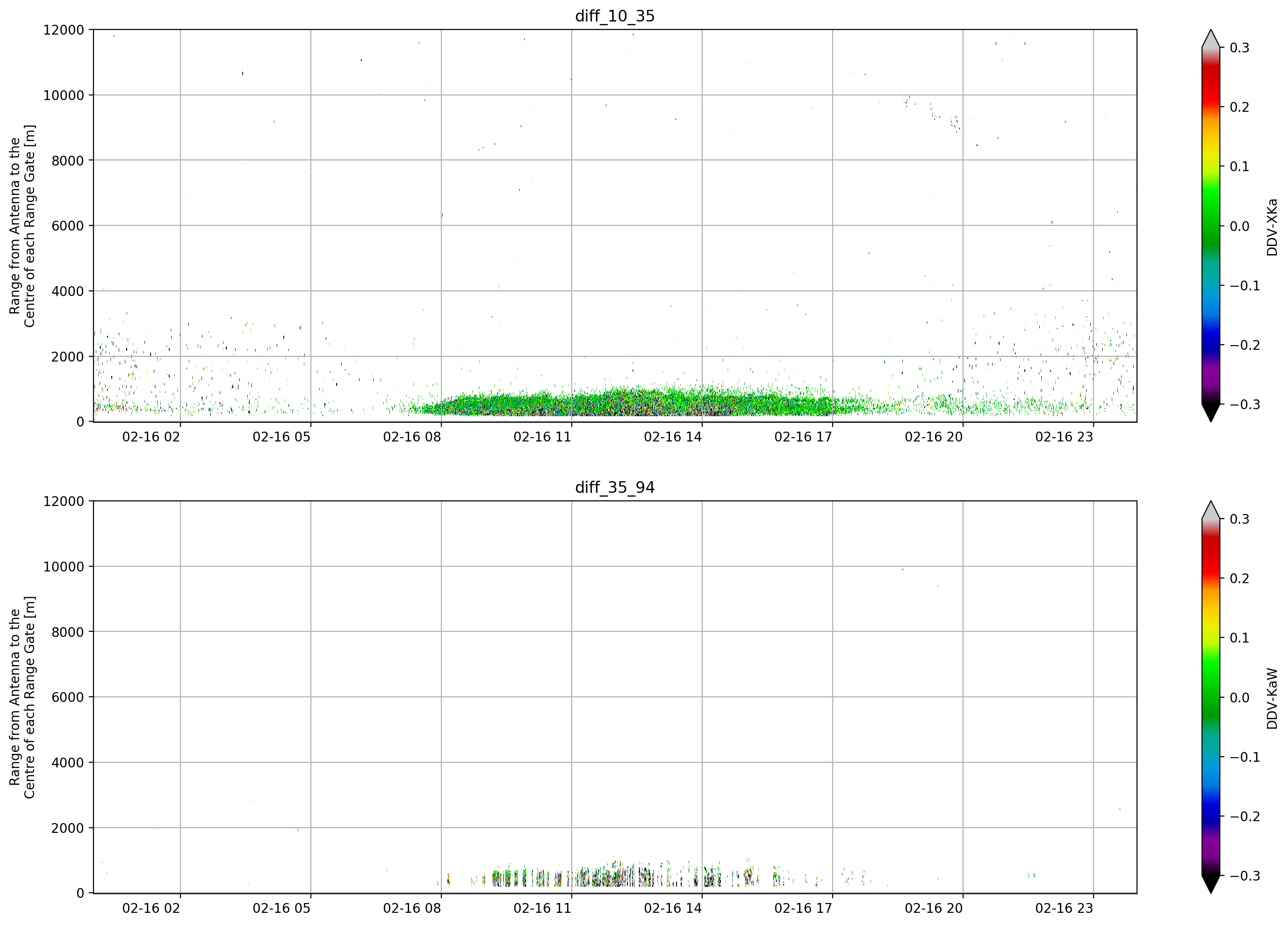1288x925 pixels.
Task: Click the '02-16 17' x-tick under diff_35_94
Action: (803, 909)
